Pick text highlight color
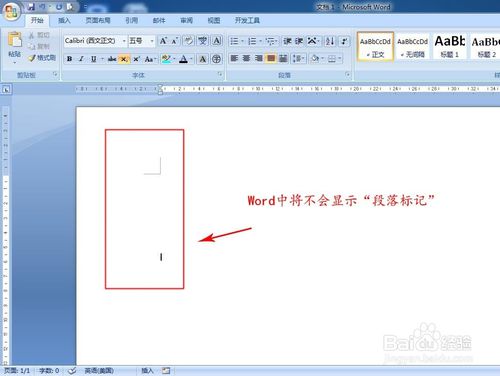 (x=166, y=59)
